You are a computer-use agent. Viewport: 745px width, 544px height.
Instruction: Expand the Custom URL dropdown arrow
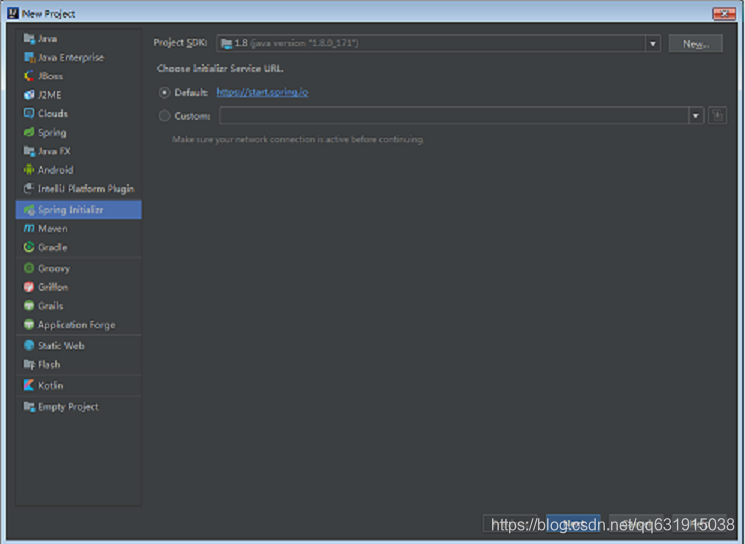[x=696, y=115]
